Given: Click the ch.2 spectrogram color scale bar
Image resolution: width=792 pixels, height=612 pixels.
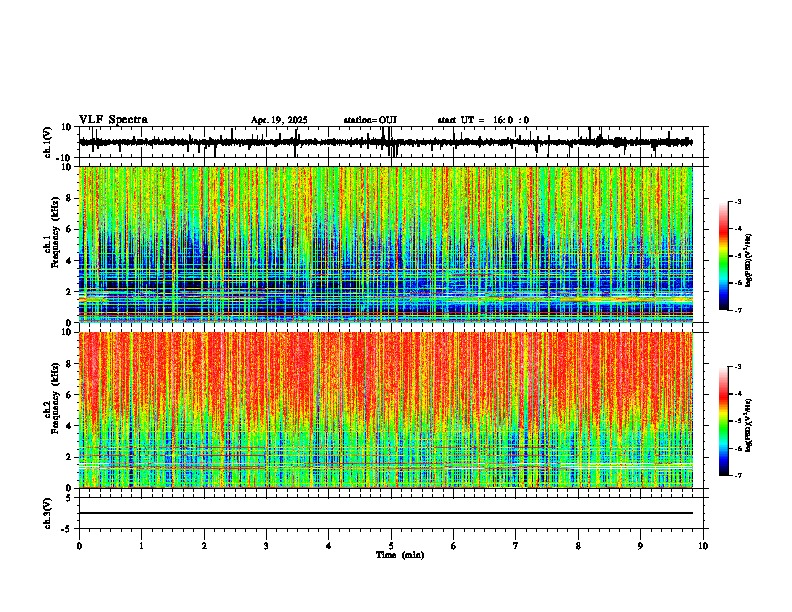Looking at the screenshot, I should point(724,421).
